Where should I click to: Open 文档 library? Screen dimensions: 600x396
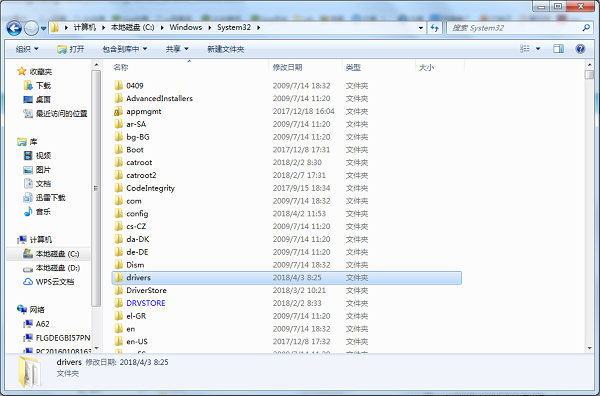pyautogui.click(x=37, y=183)
